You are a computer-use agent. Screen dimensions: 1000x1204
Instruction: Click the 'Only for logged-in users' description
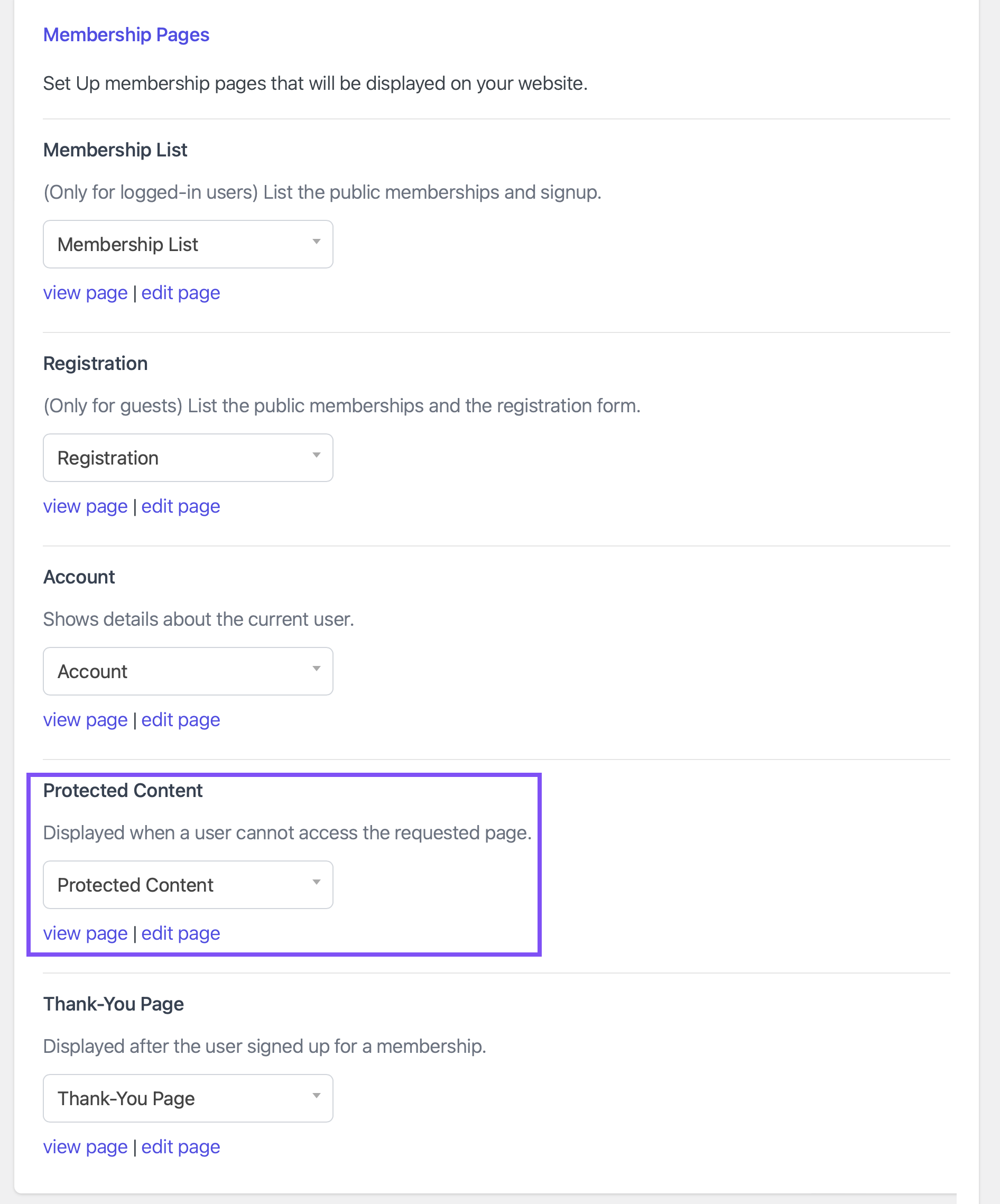322,192
